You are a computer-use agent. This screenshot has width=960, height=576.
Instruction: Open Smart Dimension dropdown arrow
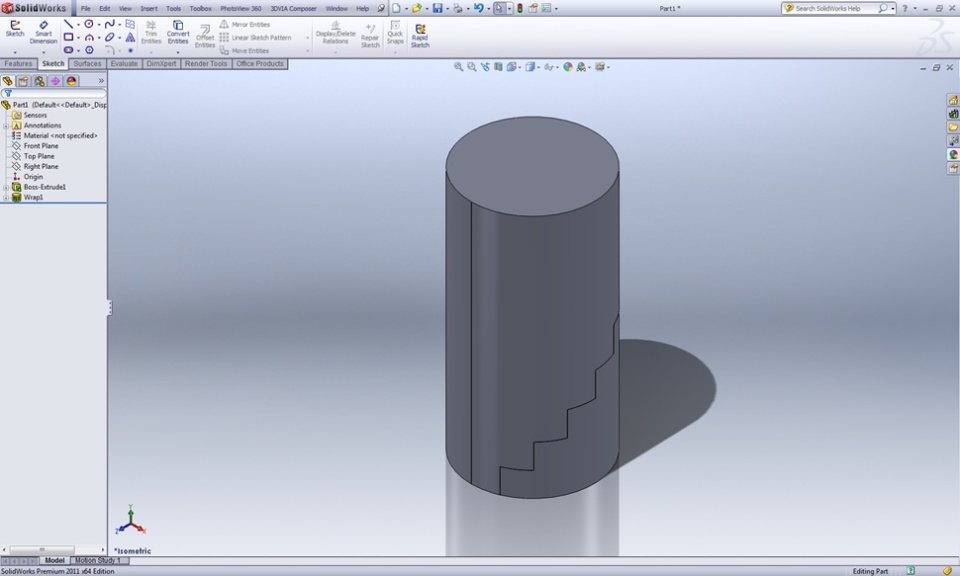tap(43, 52)
